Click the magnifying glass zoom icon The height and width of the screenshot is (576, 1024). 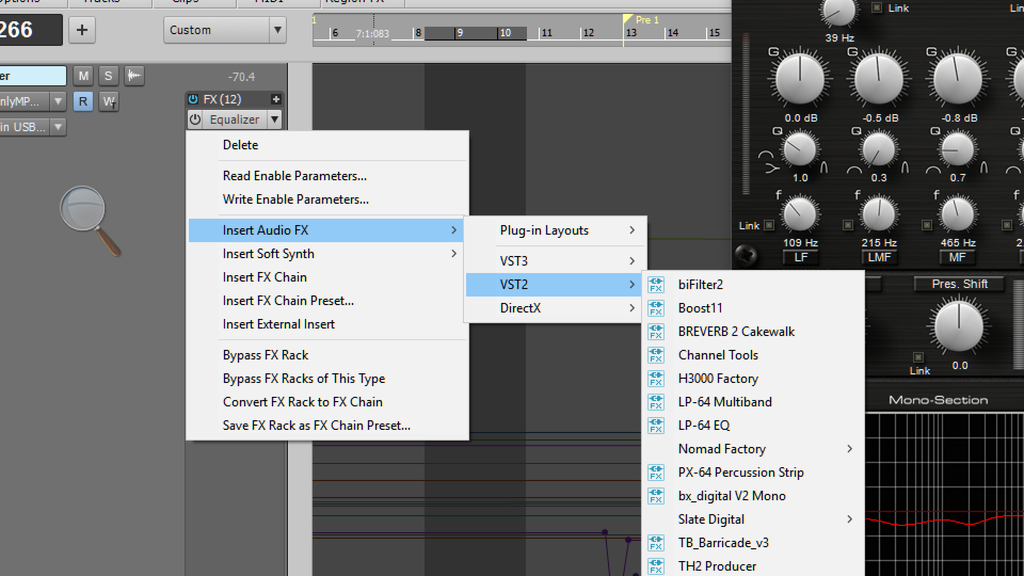(x=89, y=219)
